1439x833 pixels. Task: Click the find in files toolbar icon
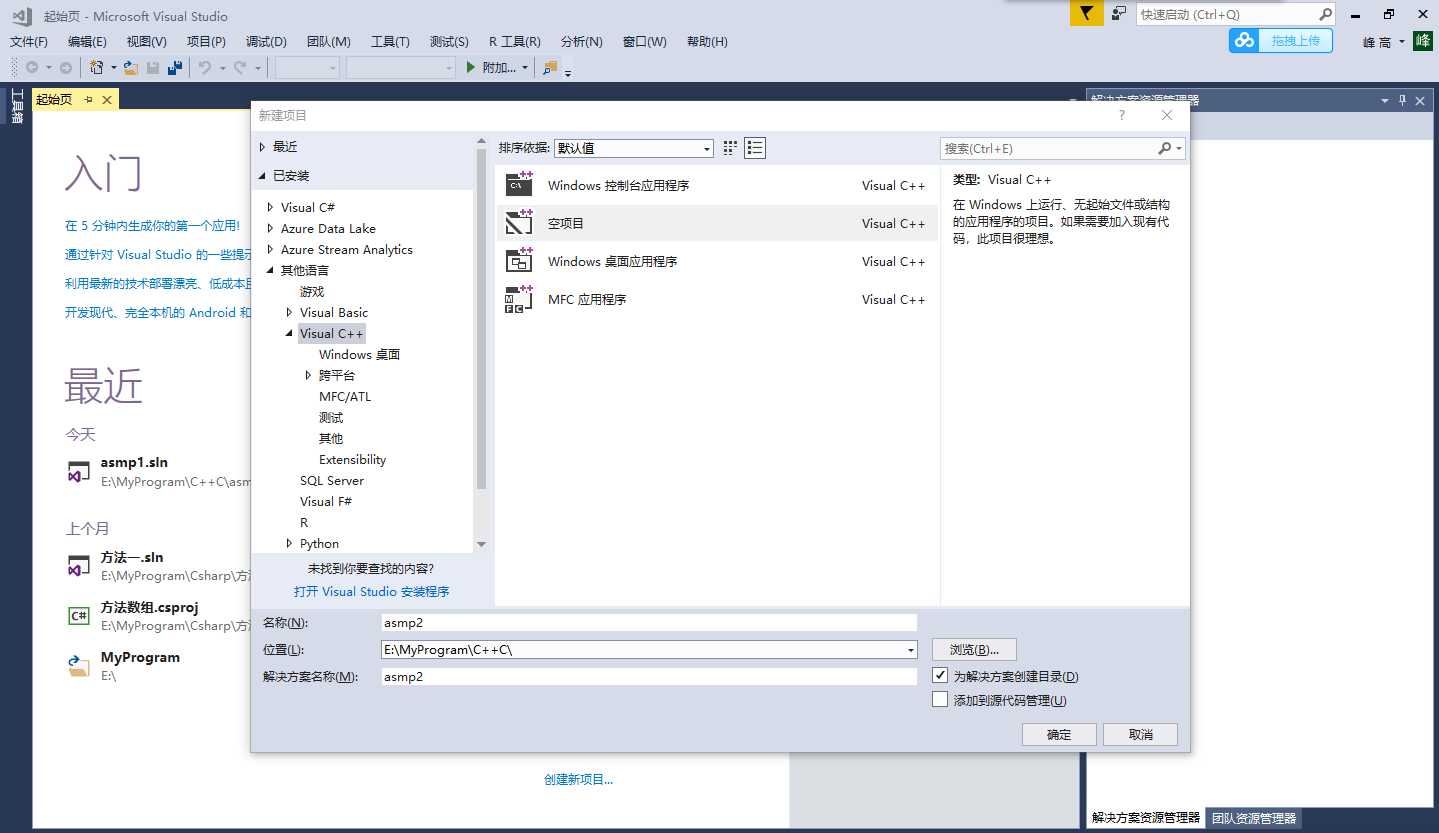pyautogui.click(x=550, y=67)
